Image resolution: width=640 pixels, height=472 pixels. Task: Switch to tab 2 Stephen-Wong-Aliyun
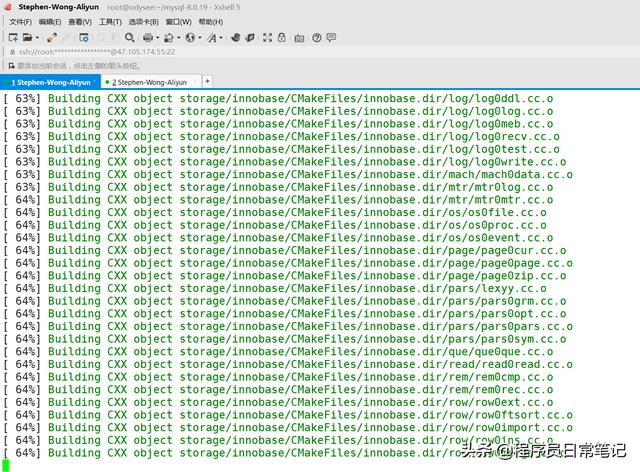[151, 82]
